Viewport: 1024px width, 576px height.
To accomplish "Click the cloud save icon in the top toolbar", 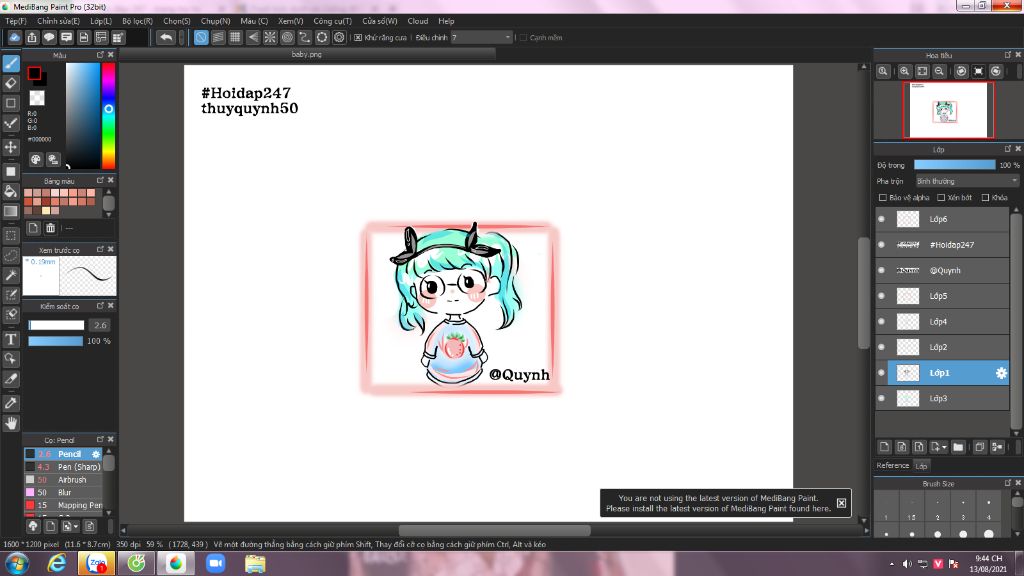I will pos(14,37).
